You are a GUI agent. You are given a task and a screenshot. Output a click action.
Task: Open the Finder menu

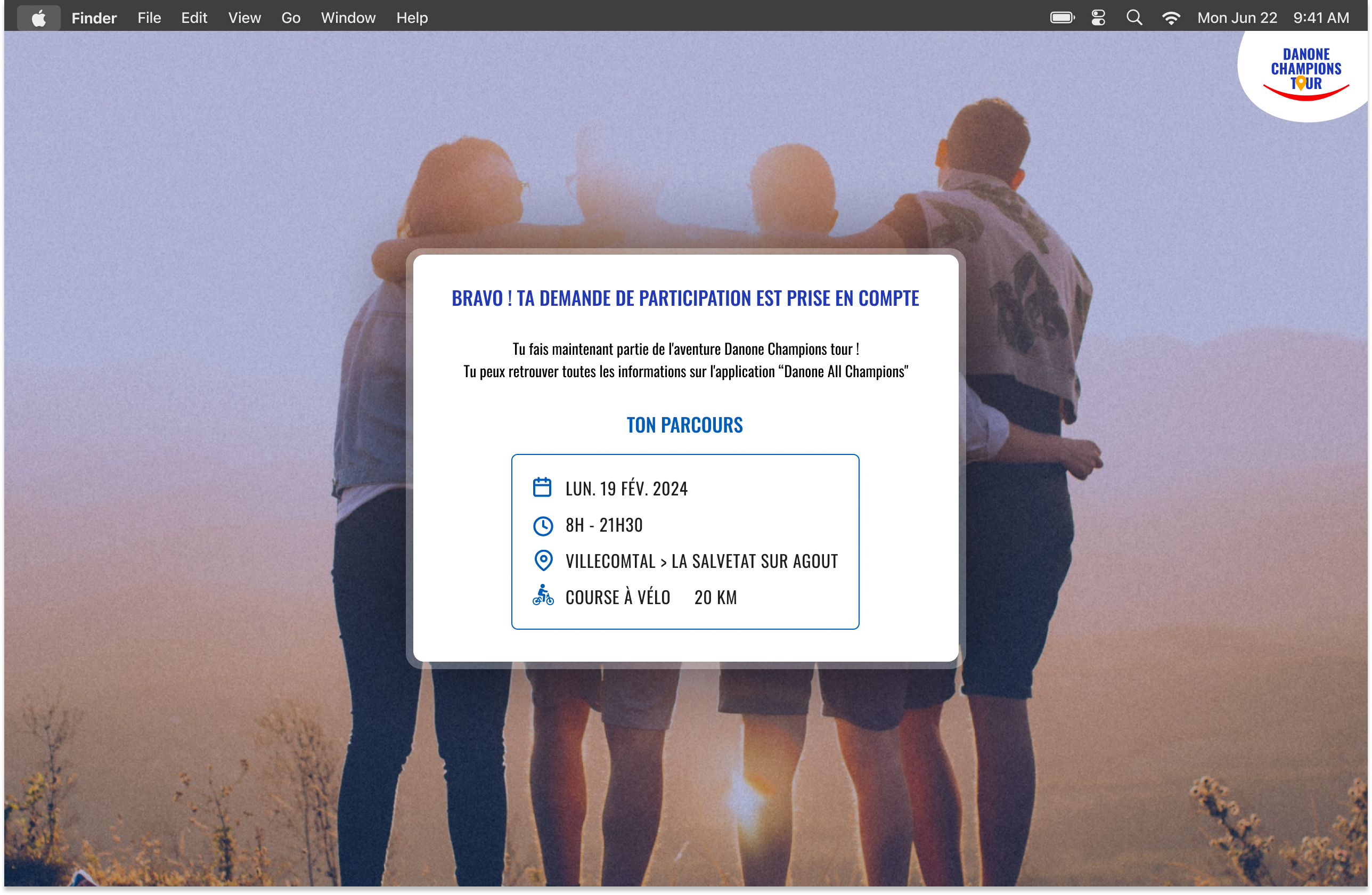[x=94, y=18]
